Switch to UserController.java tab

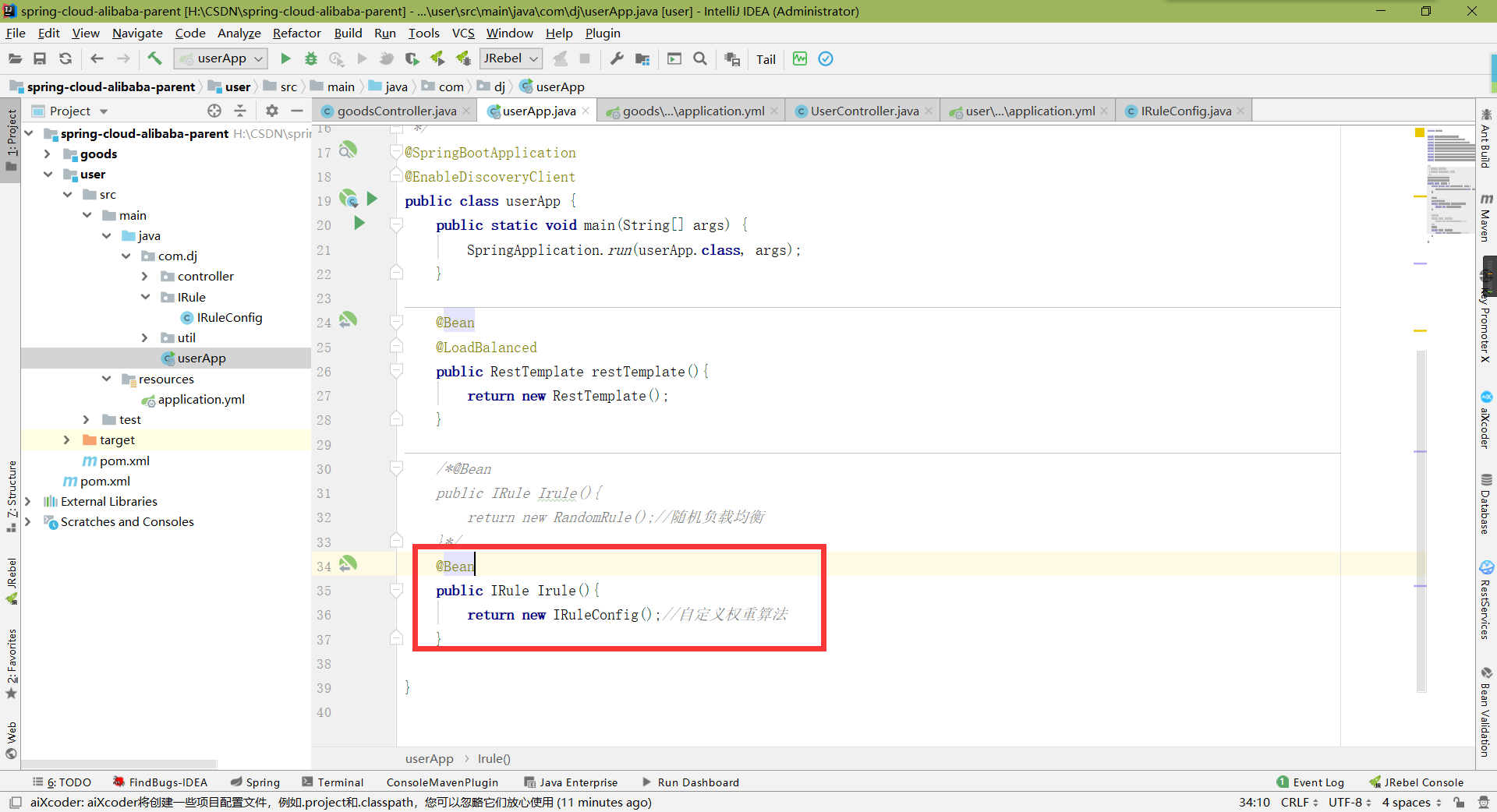pos(864,111)
